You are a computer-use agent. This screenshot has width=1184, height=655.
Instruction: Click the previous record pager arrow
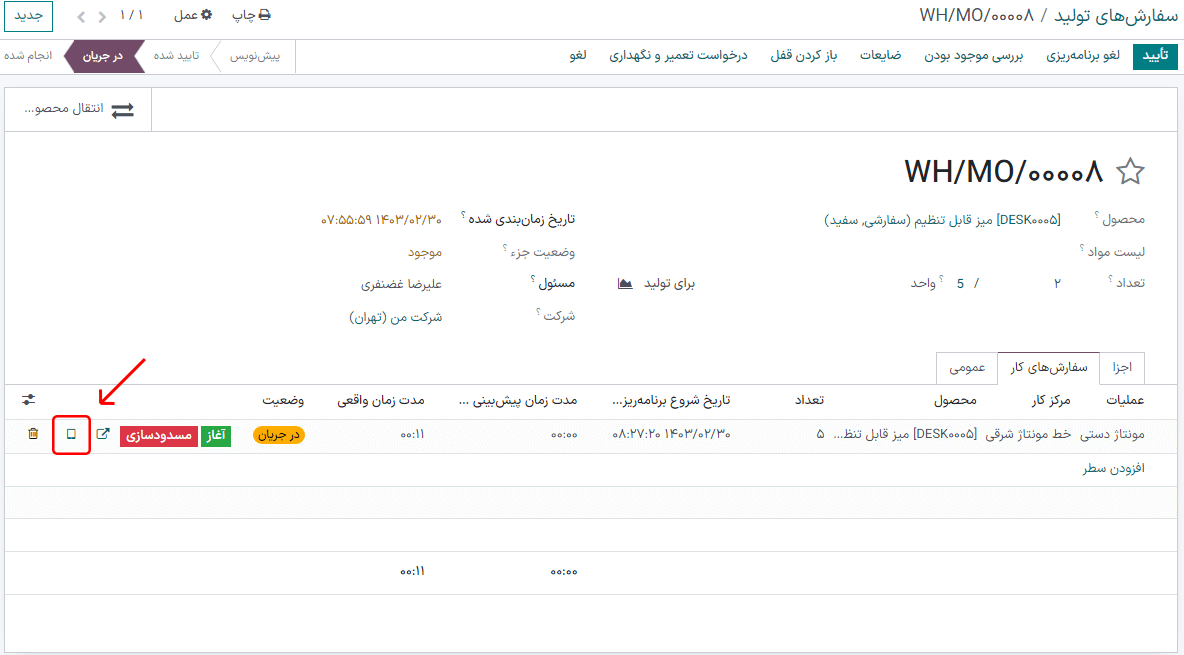pos(101,16)
